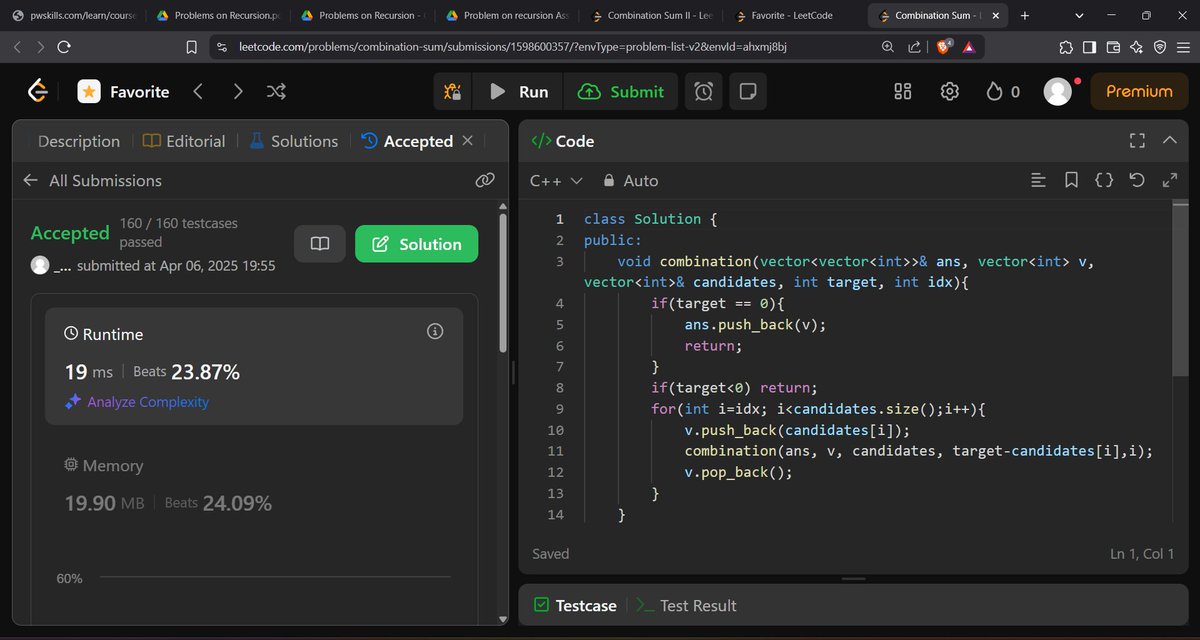The height and width of the screenshot is (640, 1200).
Task: Toggle fullscreen for Code panel
Action: pyautogui.click(x=1137, y=141)
